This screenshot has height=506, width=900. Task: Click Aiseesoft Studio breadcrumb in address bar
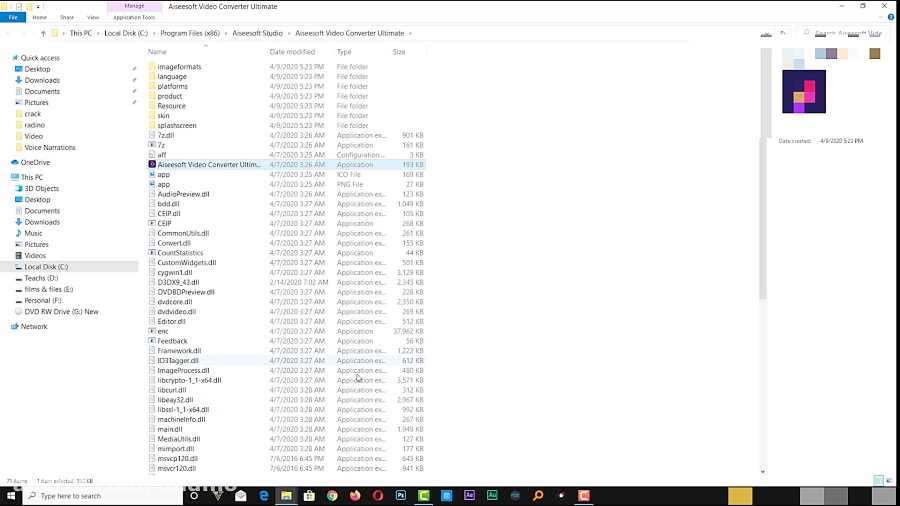point(257,33)
